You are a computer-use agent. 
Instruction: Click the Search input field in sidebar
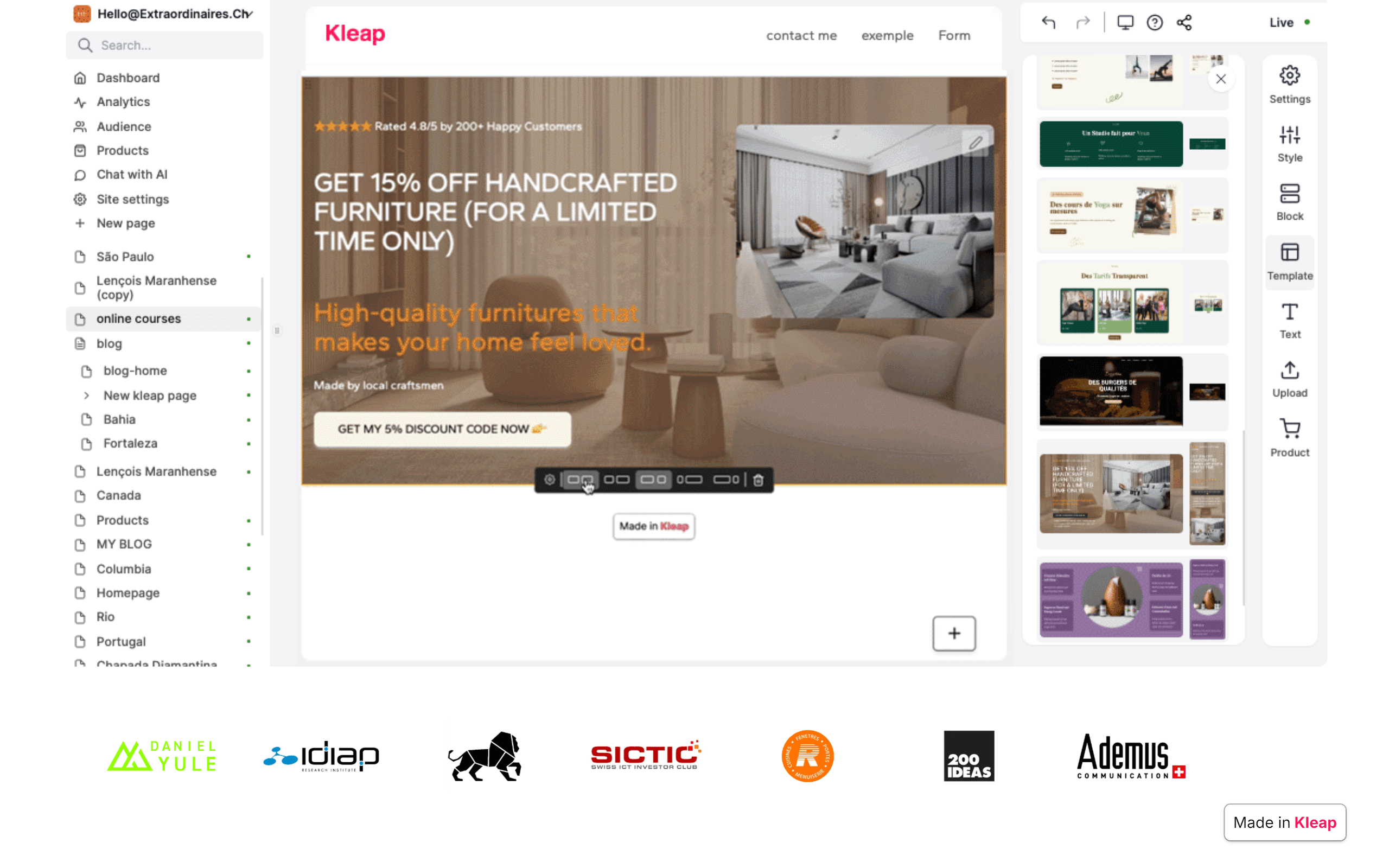click(x=164, y=45)
